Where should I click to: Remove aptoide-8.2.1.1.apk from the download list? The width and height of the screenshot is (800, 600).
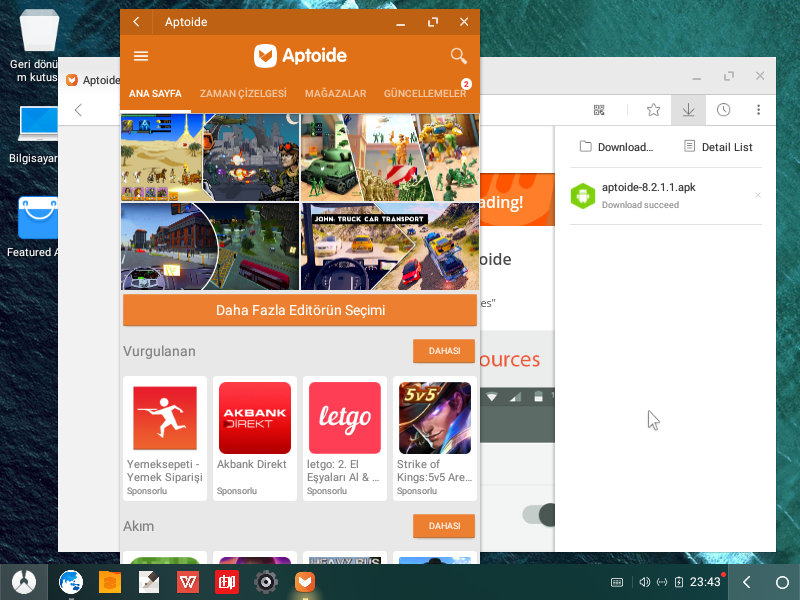click(758, 195)
